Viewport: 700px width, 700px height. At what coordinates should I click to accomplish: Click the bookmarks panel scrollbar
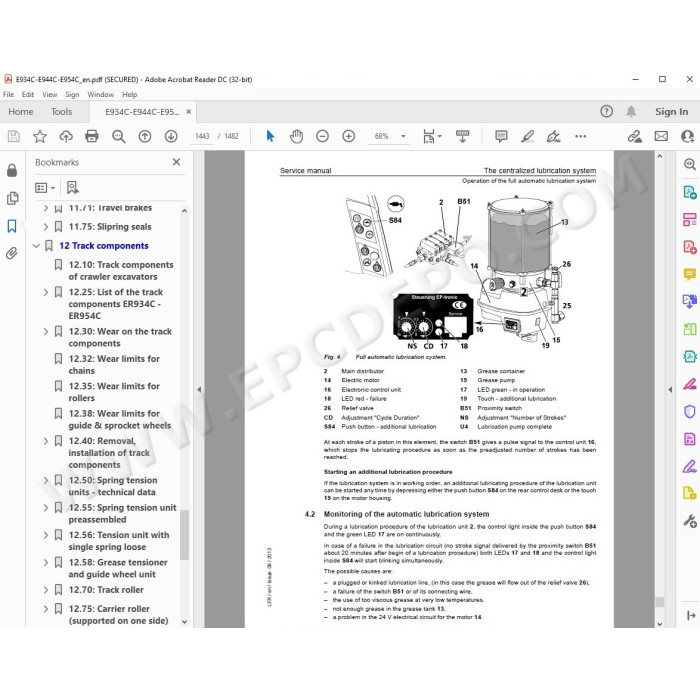coord(184,534)
